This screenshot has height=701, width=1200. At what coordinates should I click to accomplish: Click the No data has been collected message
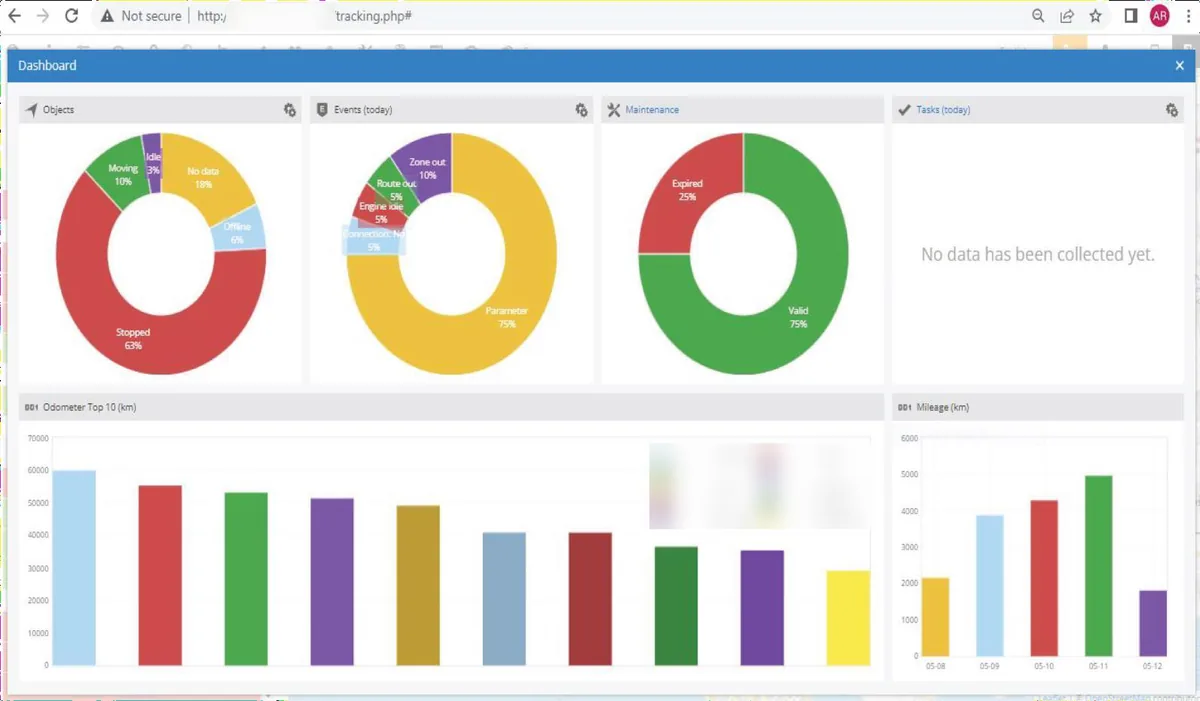[x=1038, y=255]
